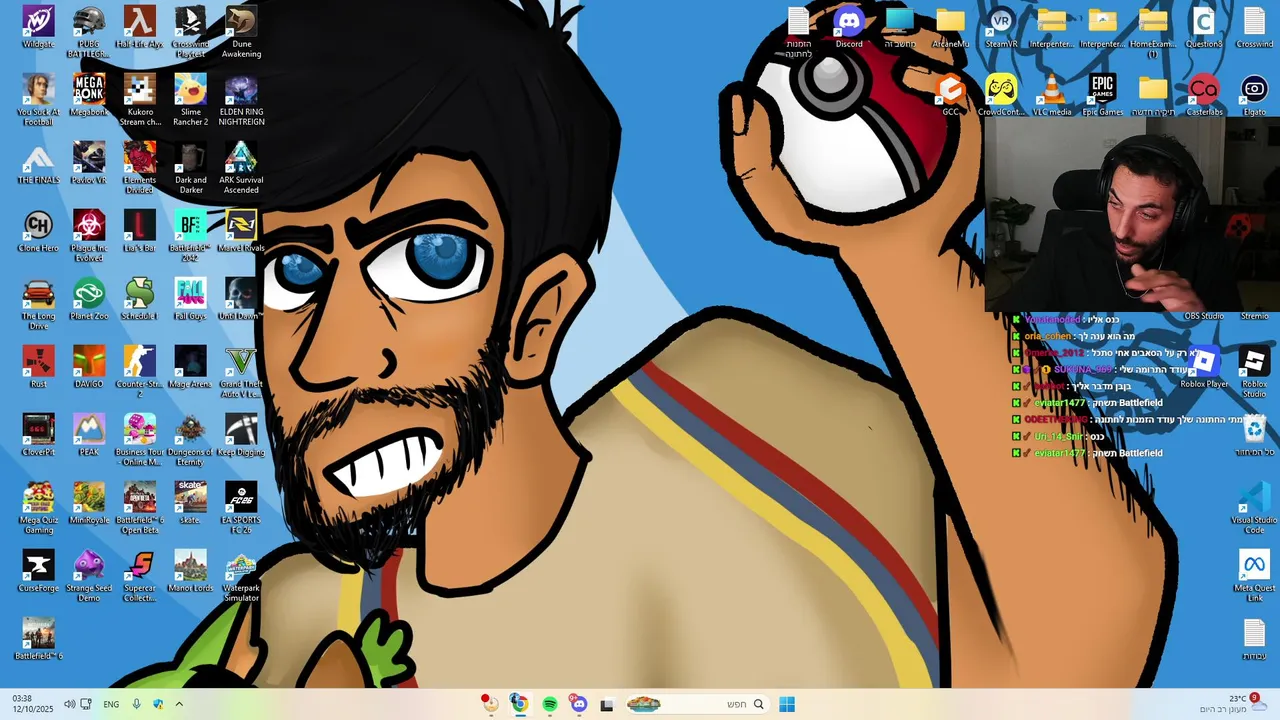This screenshot has width=1280, height=720.
Task: Open the Mega Quiz Gaming shortcut
Action: point(38,507)
